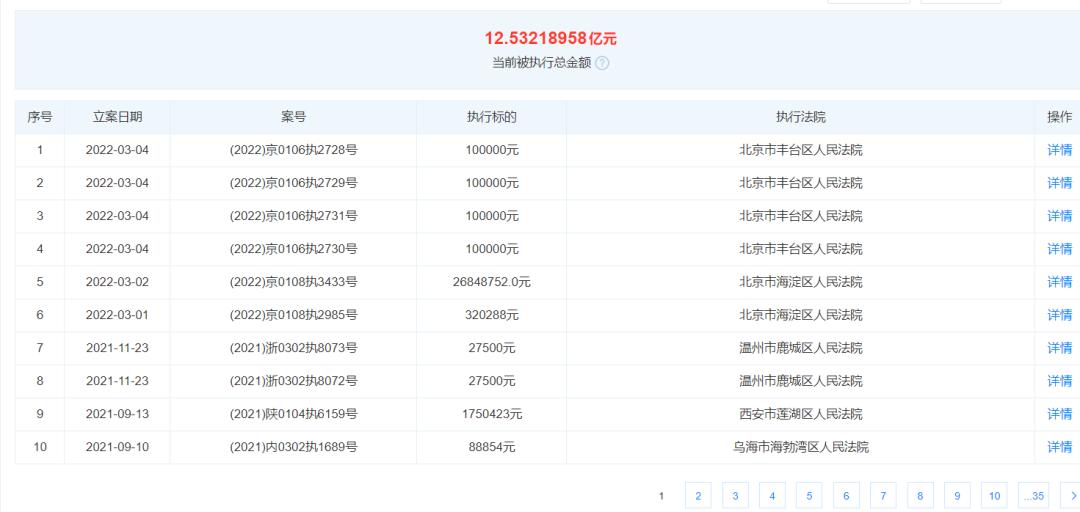The width and height of the screenshot is (1080, 512).
Task: Open 详情 for case 京0106执2728号
Action: coord(1059,150)
